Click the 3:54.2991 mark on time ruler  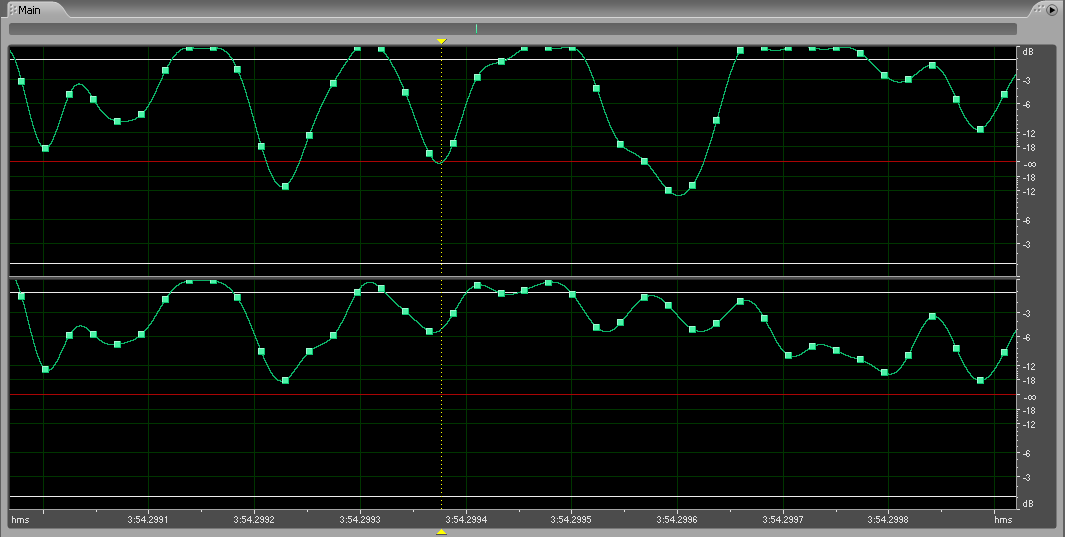click(x=148, y=519)
